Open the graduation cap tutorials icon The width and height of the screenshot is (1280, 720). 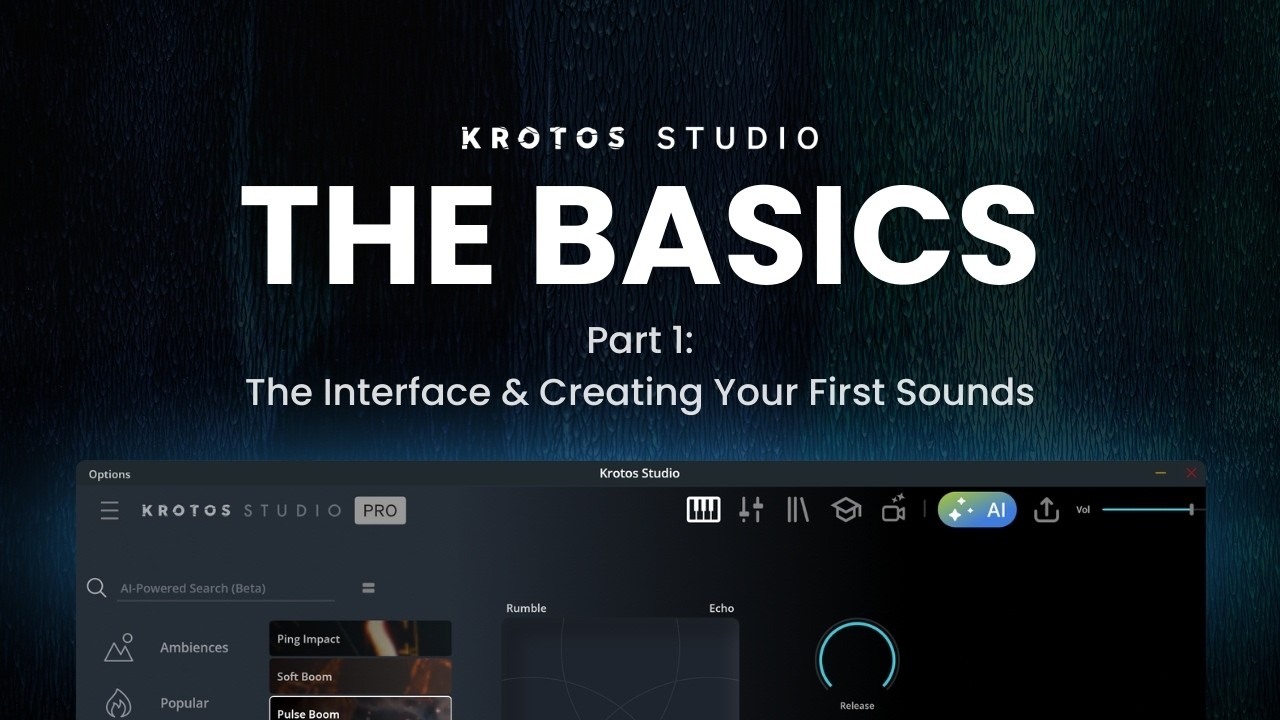[x=846, y=510]
